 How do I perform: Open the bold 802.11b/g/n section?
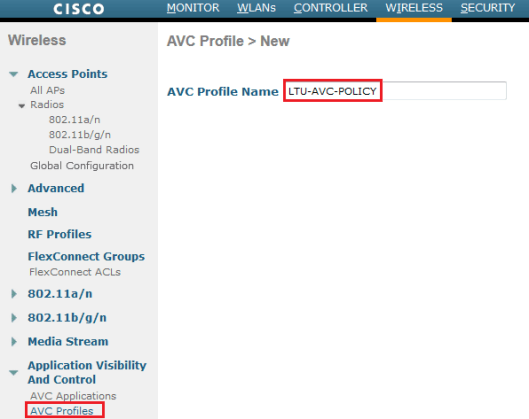[x=67, y=318]
